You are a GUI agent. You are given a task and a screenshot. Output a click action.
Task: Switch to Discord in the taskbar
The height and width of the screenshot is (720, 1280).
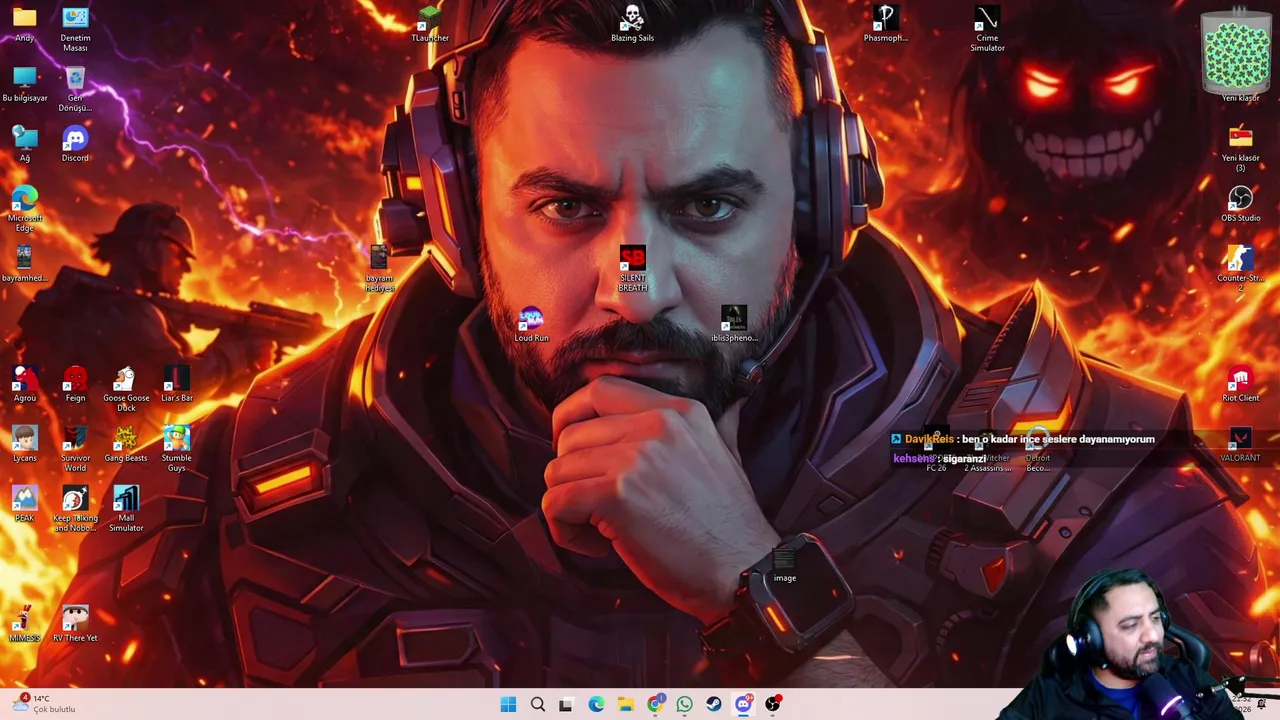click(743, 704)
